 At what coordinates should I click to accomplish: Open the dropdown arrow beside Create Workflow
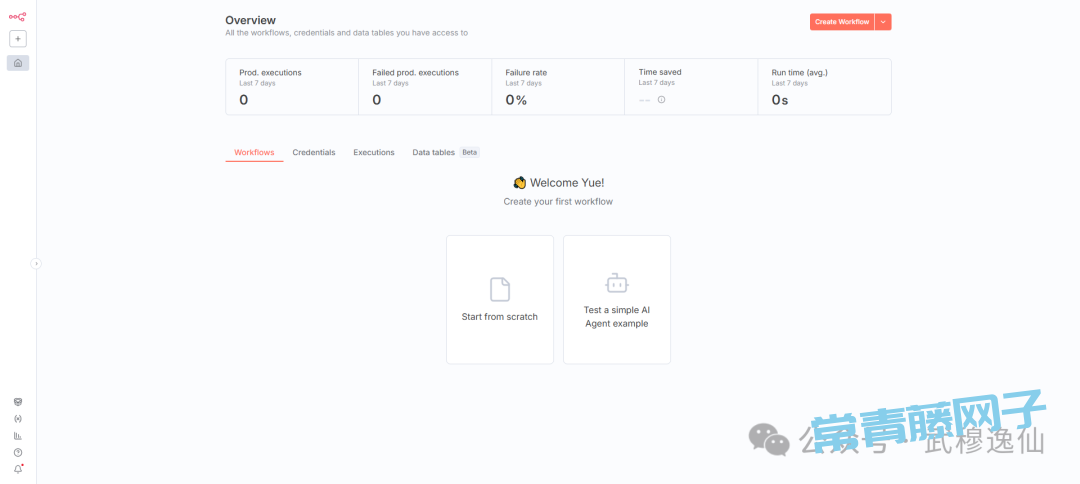coord(883,22)
